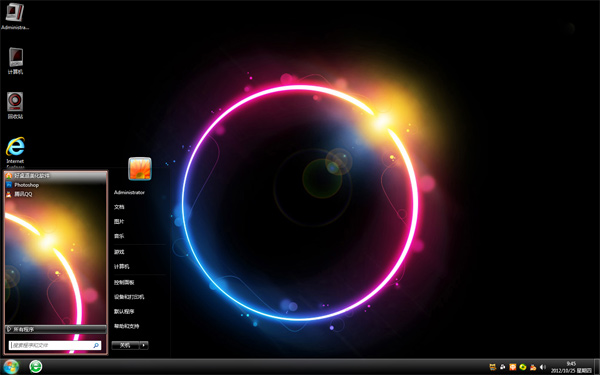Open the Administrator desktop icon
This screenshot has height=375, width=600.
click(x=15, y=16)
